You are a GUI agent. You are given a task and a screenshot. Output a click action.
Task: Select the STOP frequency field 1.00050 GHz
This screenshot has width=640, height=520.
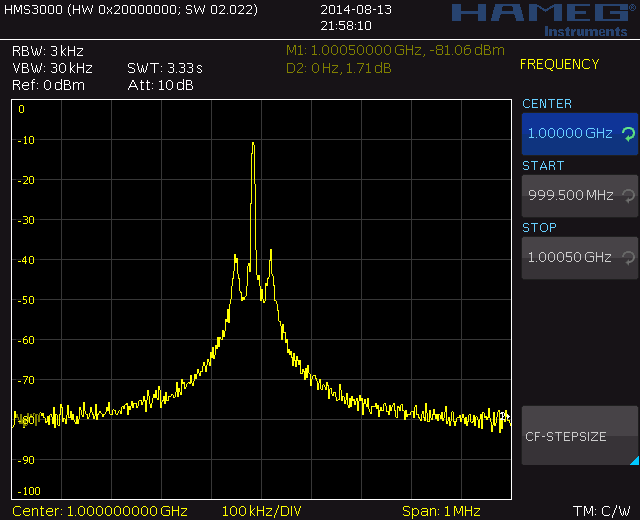[x=580, y=258]
